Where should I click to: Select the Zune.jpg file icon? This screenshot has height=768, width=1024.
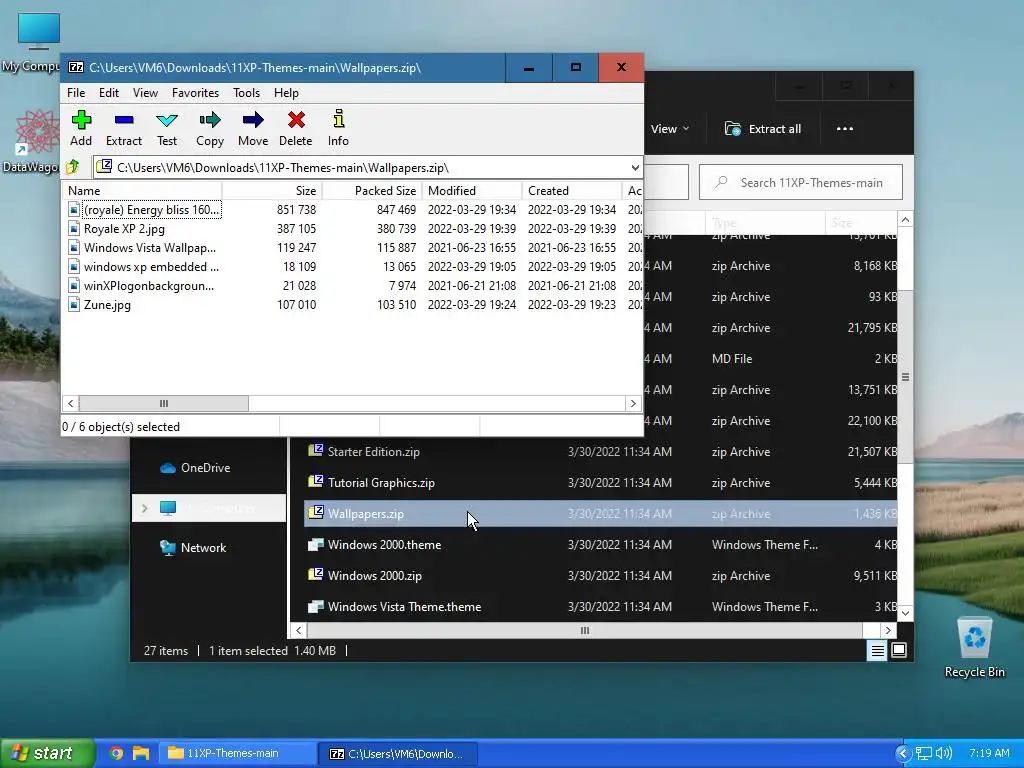point(74,304)
